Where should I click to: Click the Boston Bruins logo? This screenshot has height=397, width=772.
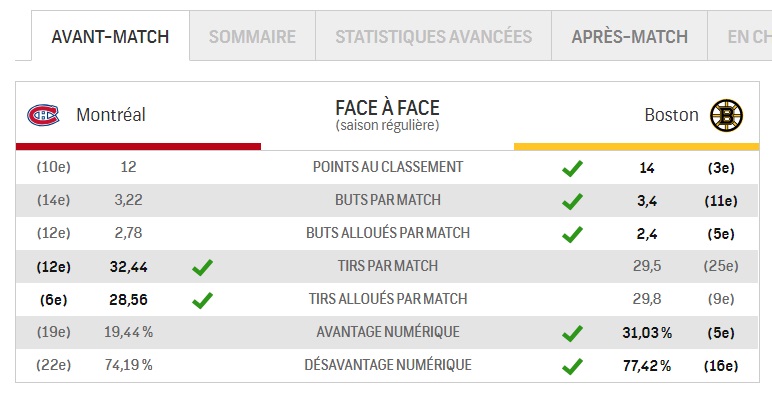click(x=726, y=115)
